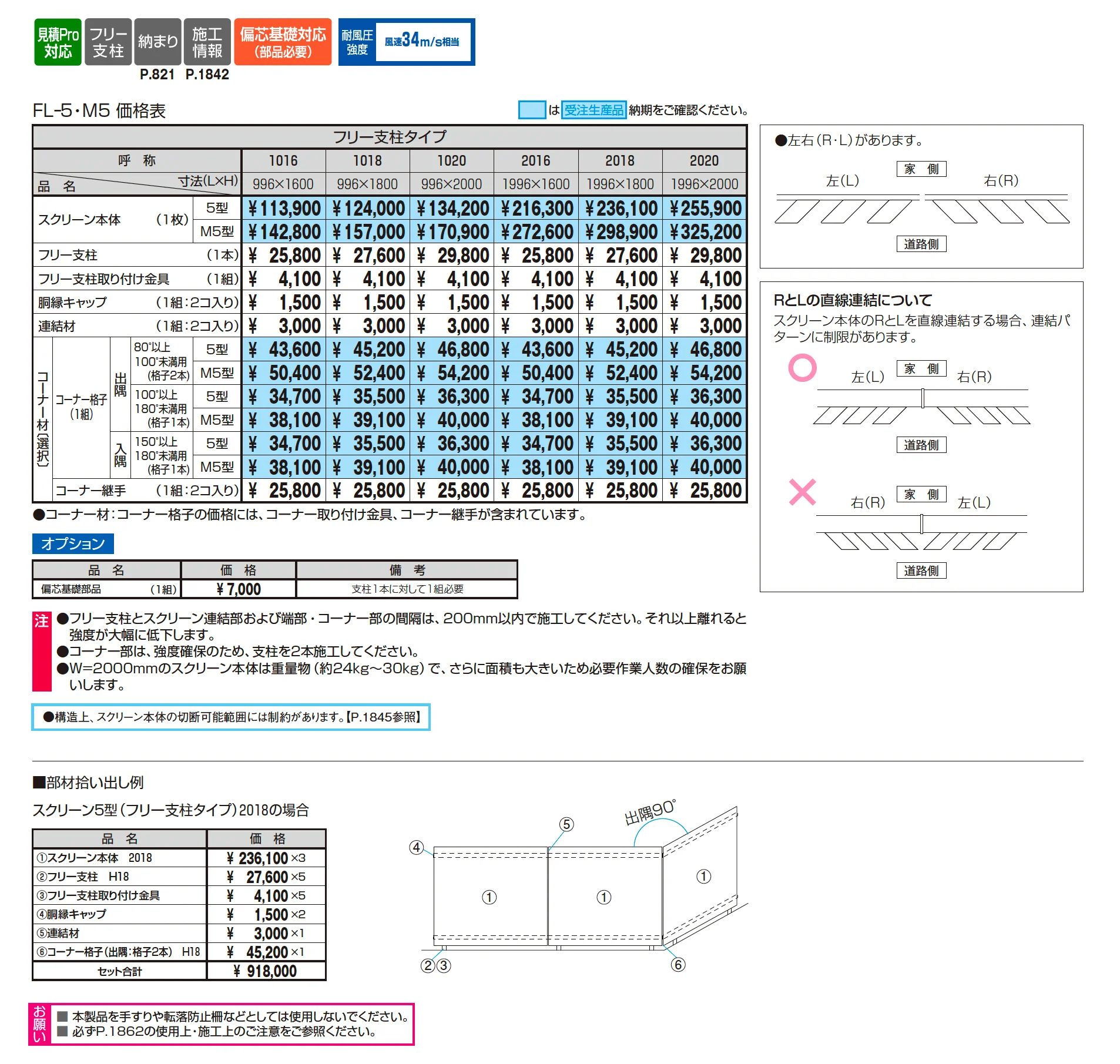Click the 道路側 label under the X diagram

921,570
